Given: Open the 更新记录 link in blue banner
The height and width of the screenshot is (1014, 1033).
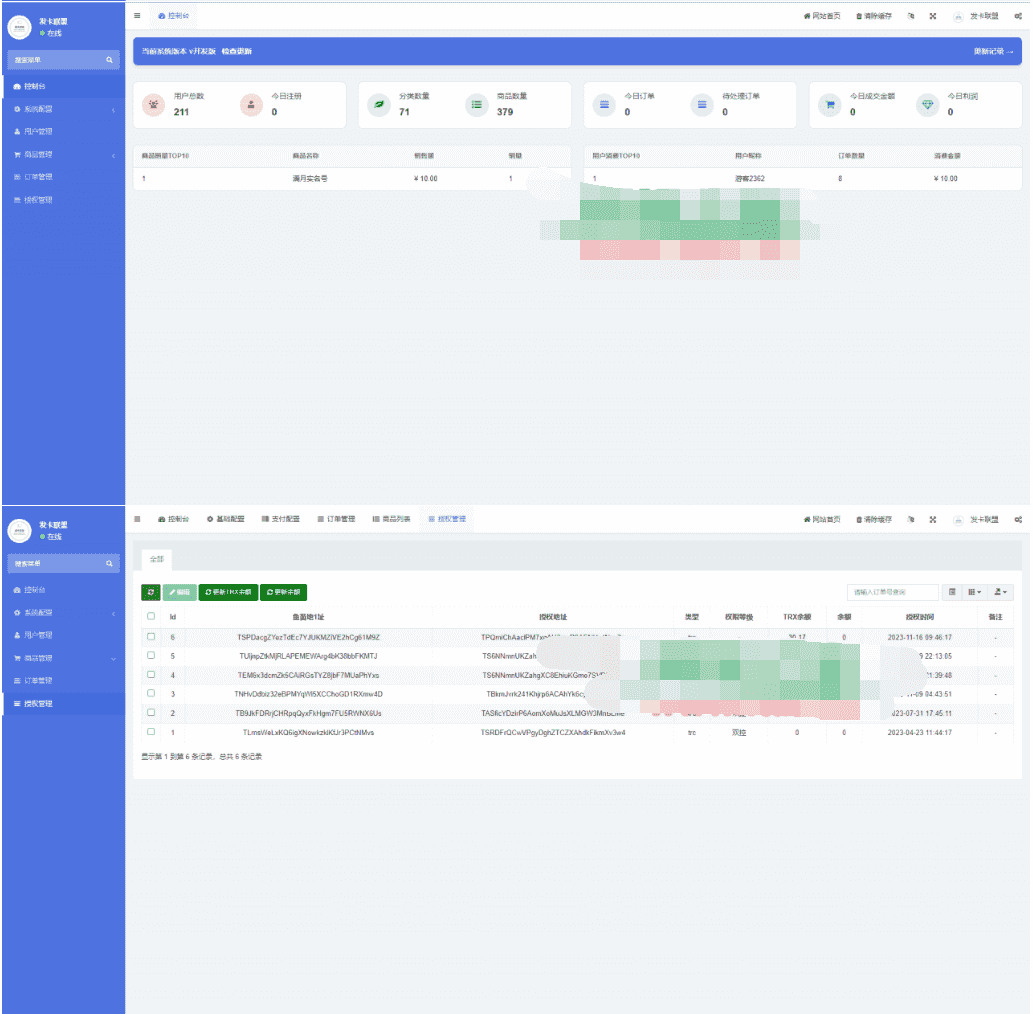Looking at the screenshot, I should pyautogui.click(x=993, y=51).
